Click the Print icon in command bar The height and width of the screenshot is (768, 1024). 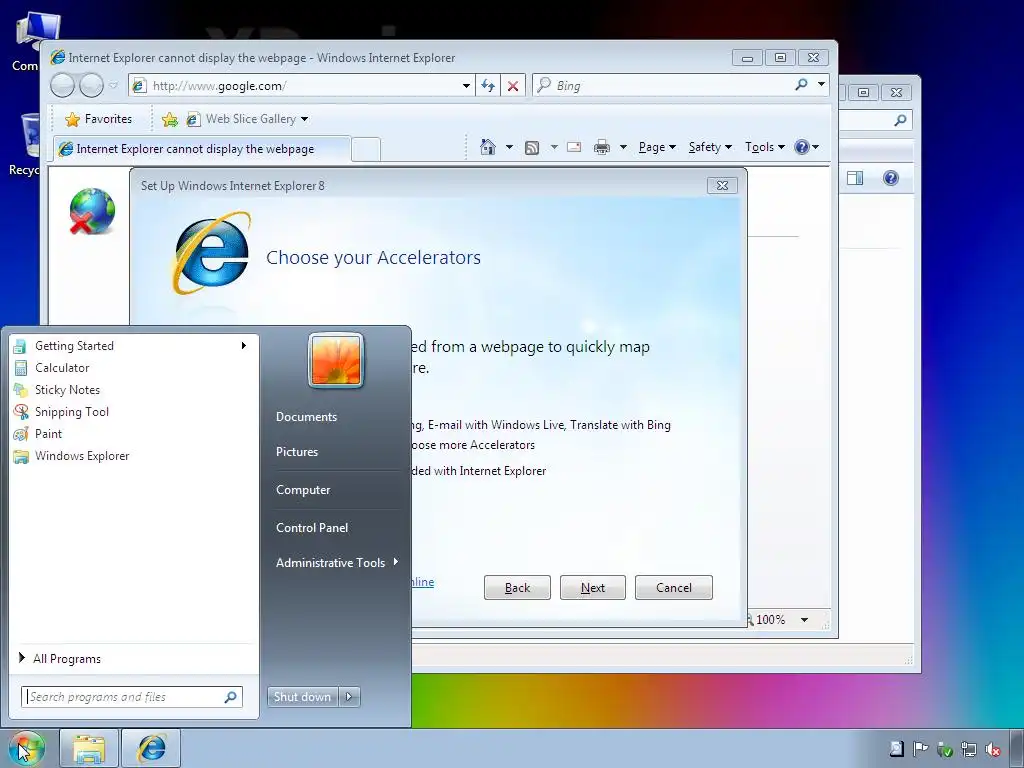coord(601,148)
